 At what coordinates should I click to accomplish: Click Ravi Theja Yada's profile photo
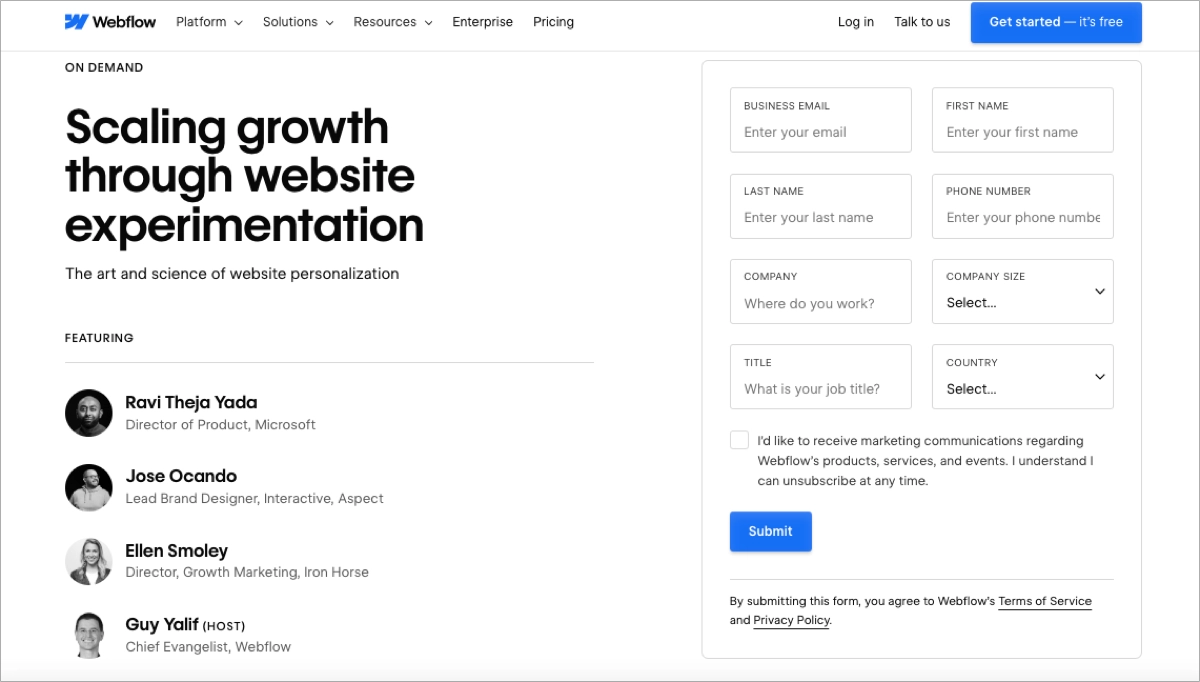coord(89,412)
